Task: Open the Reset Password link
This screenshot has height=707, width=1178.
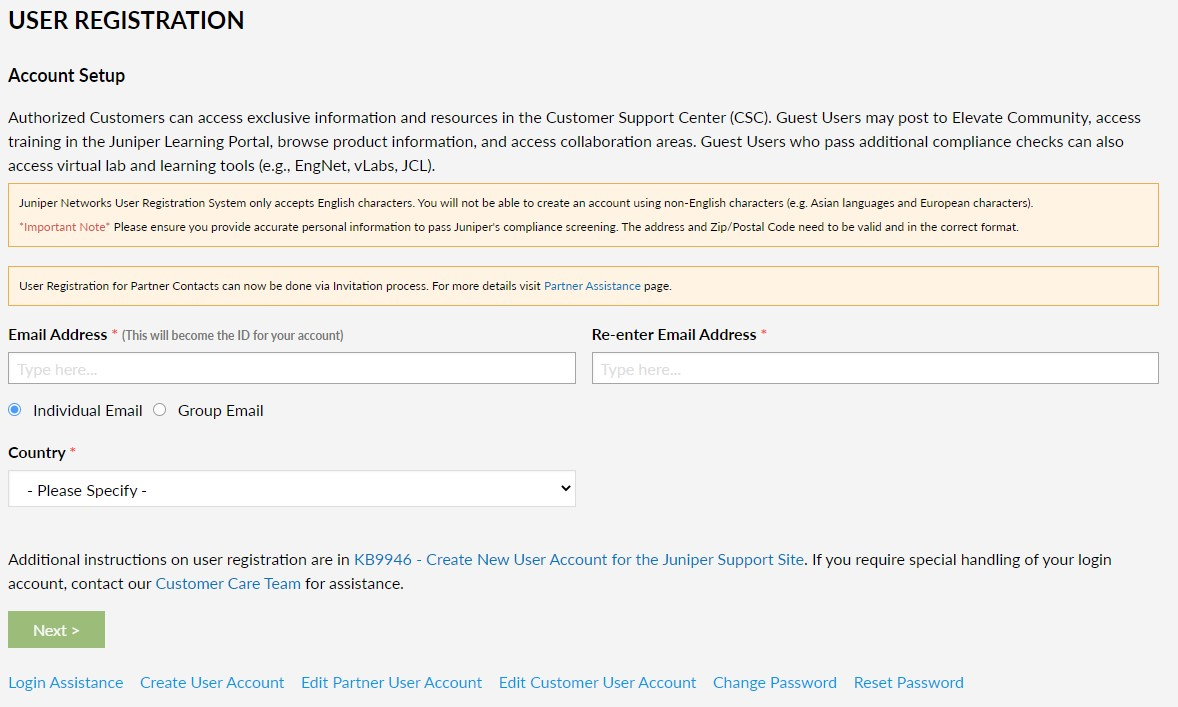Action: coord(908,683)
